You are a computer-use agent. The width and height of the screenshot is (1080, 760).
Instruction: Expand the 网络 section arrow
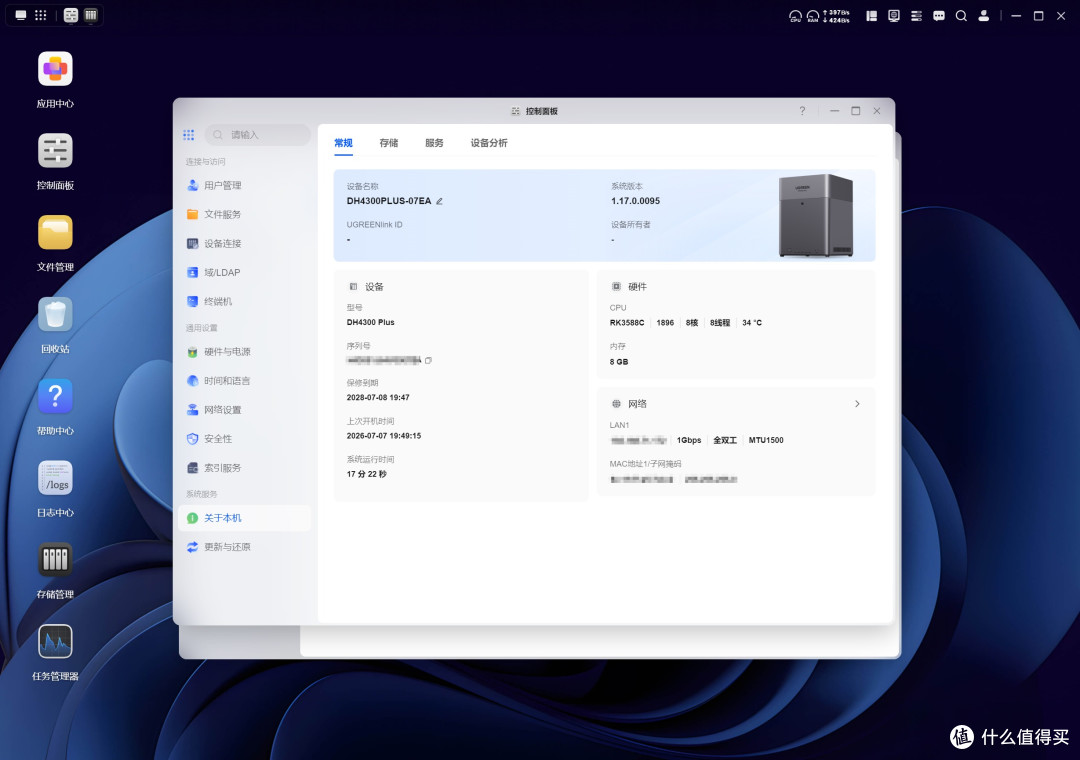tap(857, 404)
